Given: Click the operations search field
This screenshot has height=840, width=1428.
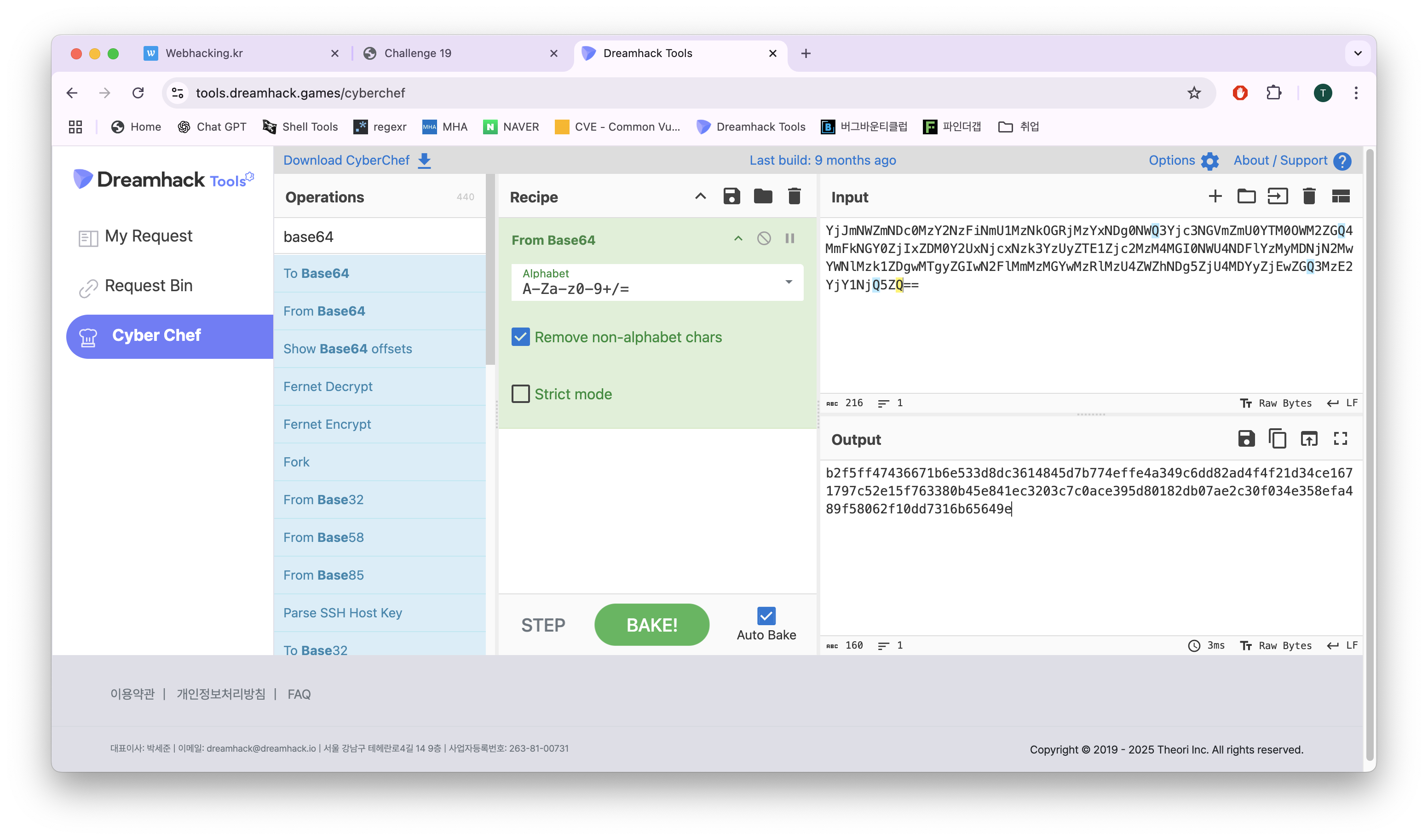Looking at the screenshot, I should [x=380, y=237].
